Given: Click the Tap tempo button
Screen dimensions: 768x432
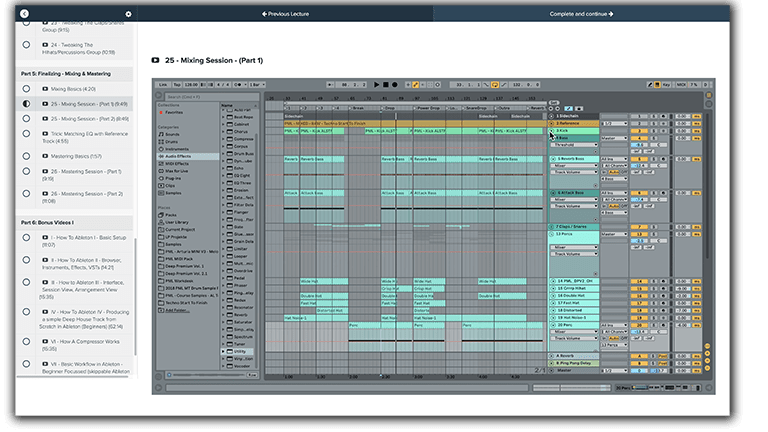Looking at the screenshot, I should tap(177, 85).
